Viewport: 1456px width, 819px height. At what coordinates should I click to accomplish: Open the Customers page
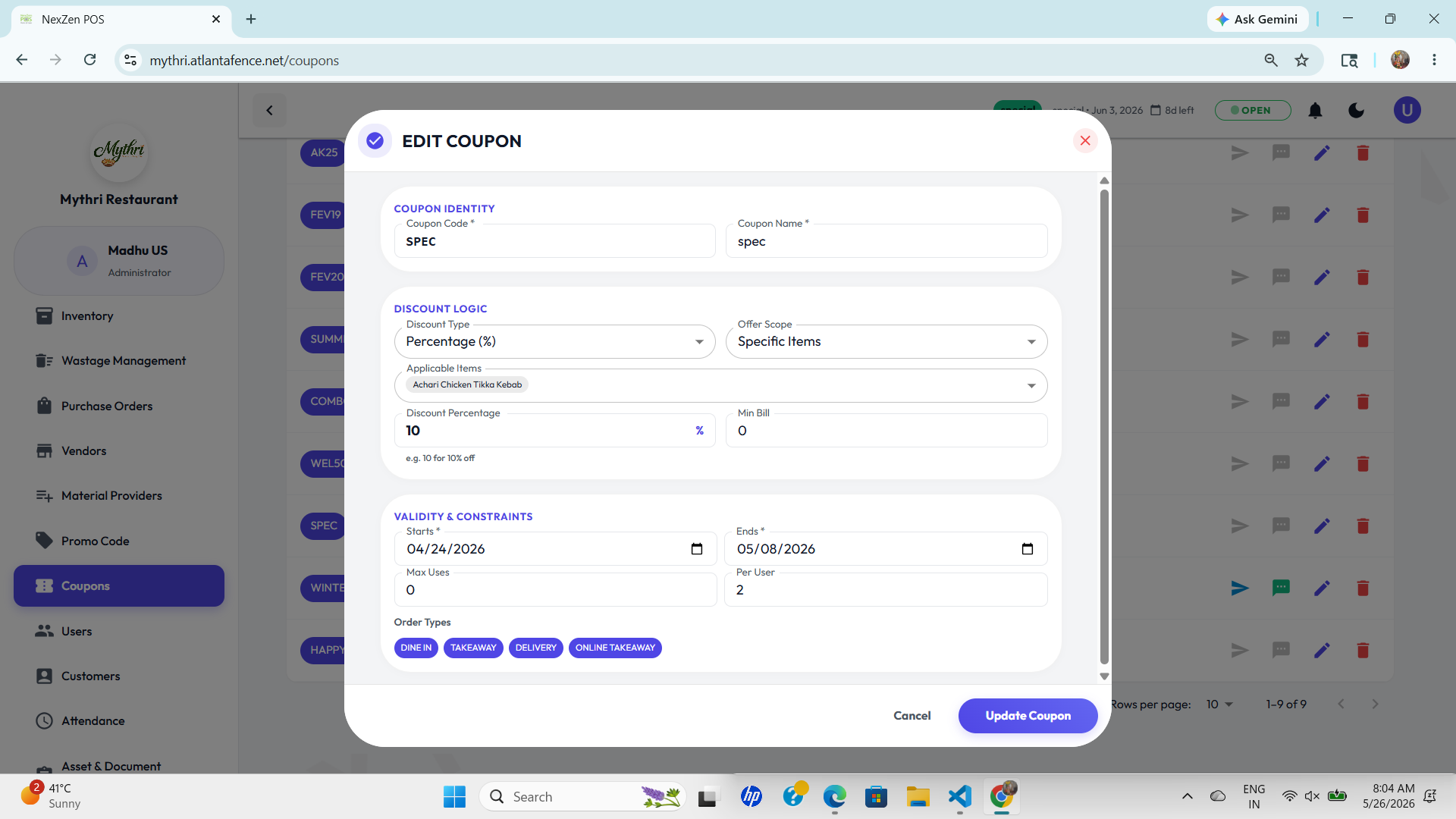point(118,676)
